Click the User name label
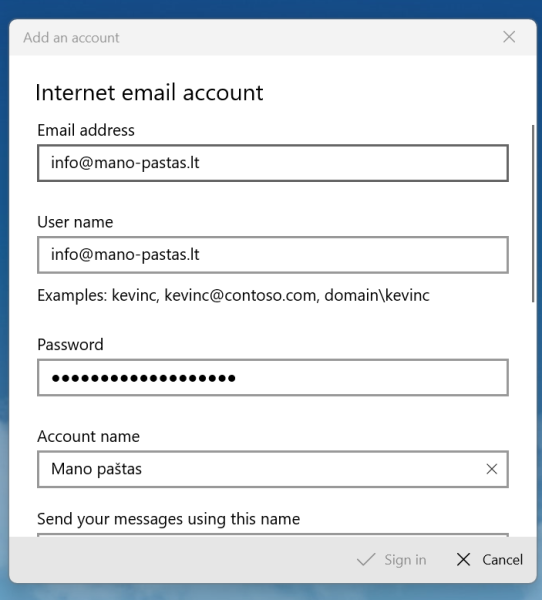Image resolution: width=542 pixels, height=600 pixels. pos(75,222)
